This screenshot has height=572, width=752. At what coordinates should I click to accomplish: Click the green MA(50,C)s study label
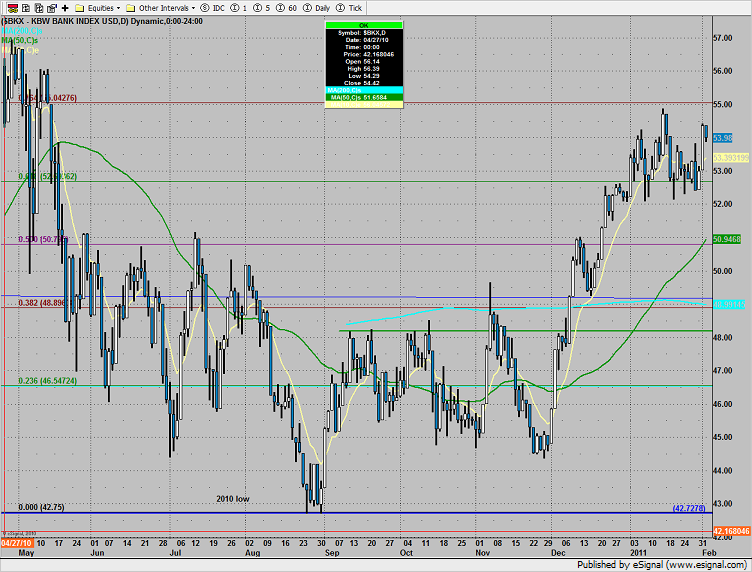20,40
